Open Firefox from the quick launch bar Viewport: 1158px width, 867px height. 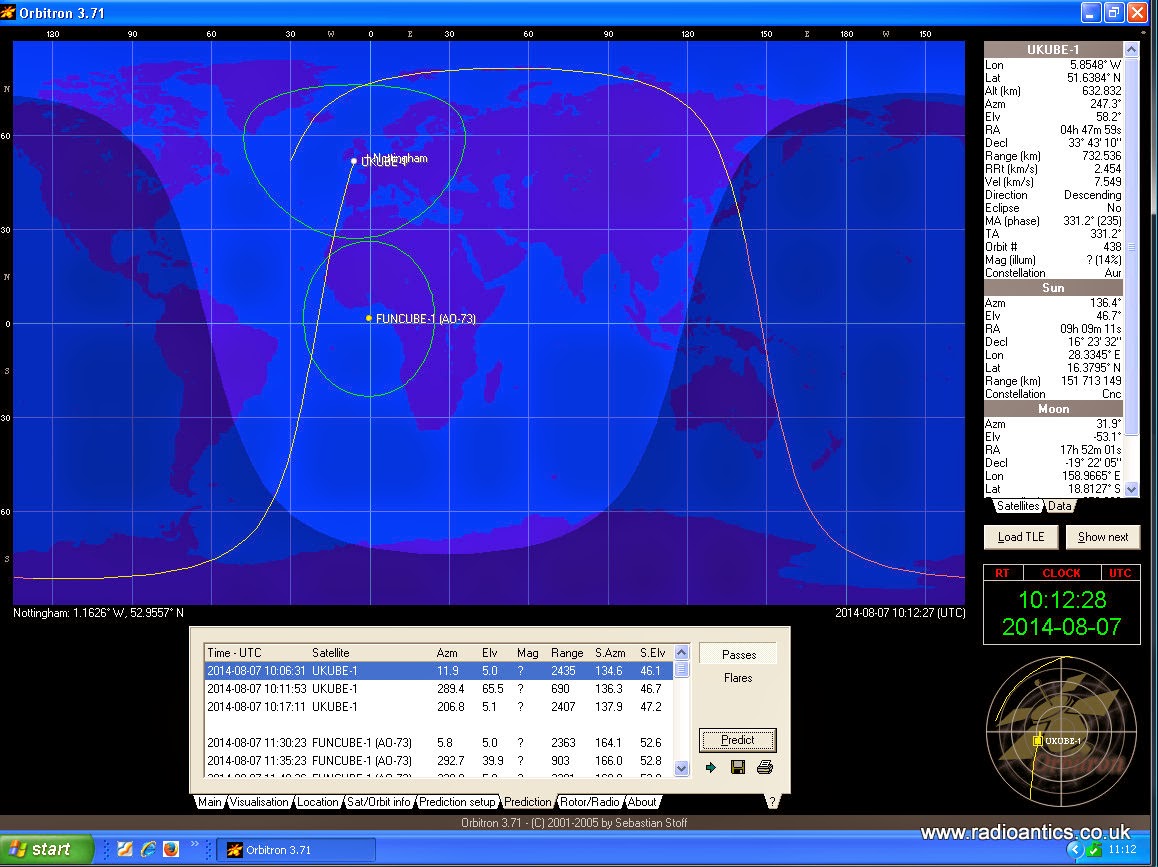click(x=171, y=849)
